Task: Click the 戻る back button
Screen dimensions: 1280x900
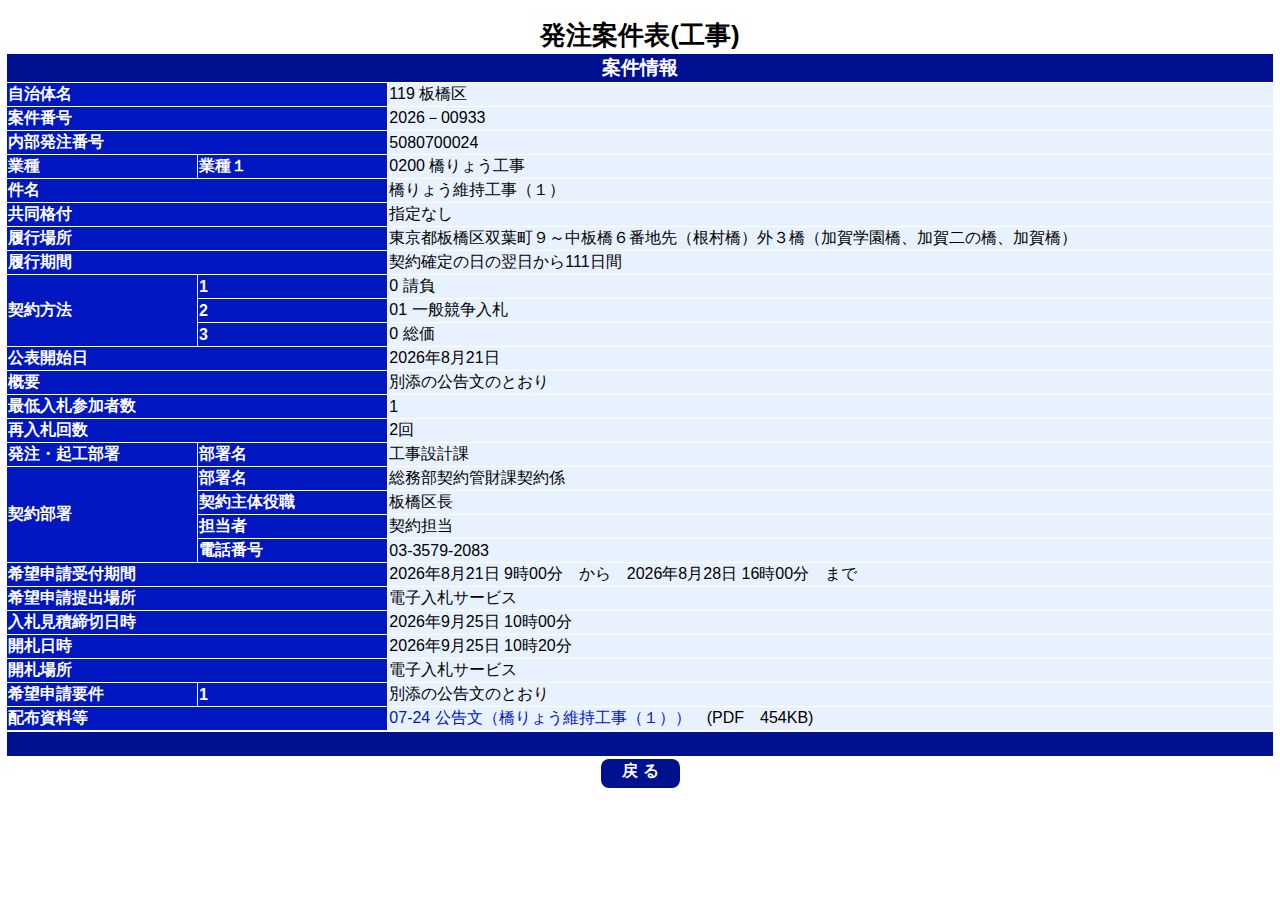Action: (x=640, y=773)
